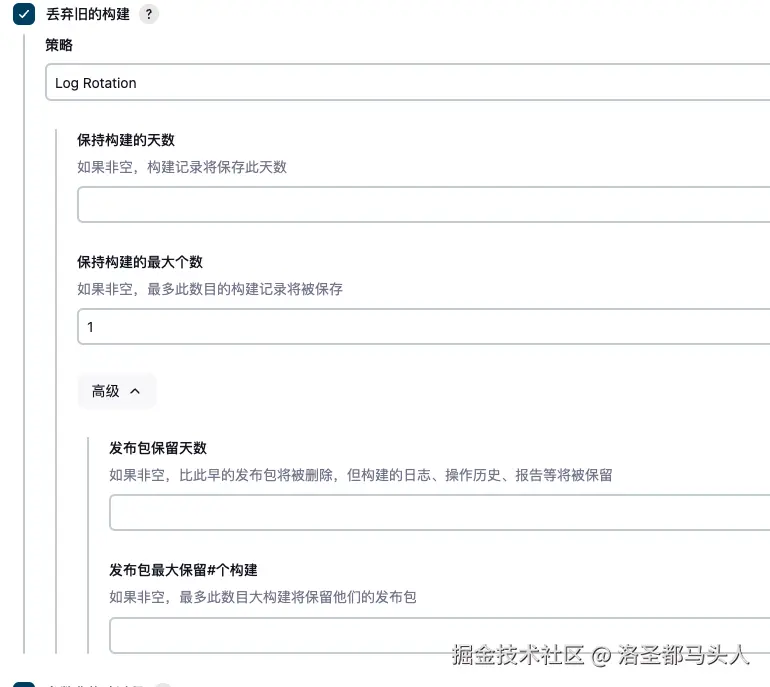Click the chevron arrow next to 高级
770x687 pixels.
136,391
